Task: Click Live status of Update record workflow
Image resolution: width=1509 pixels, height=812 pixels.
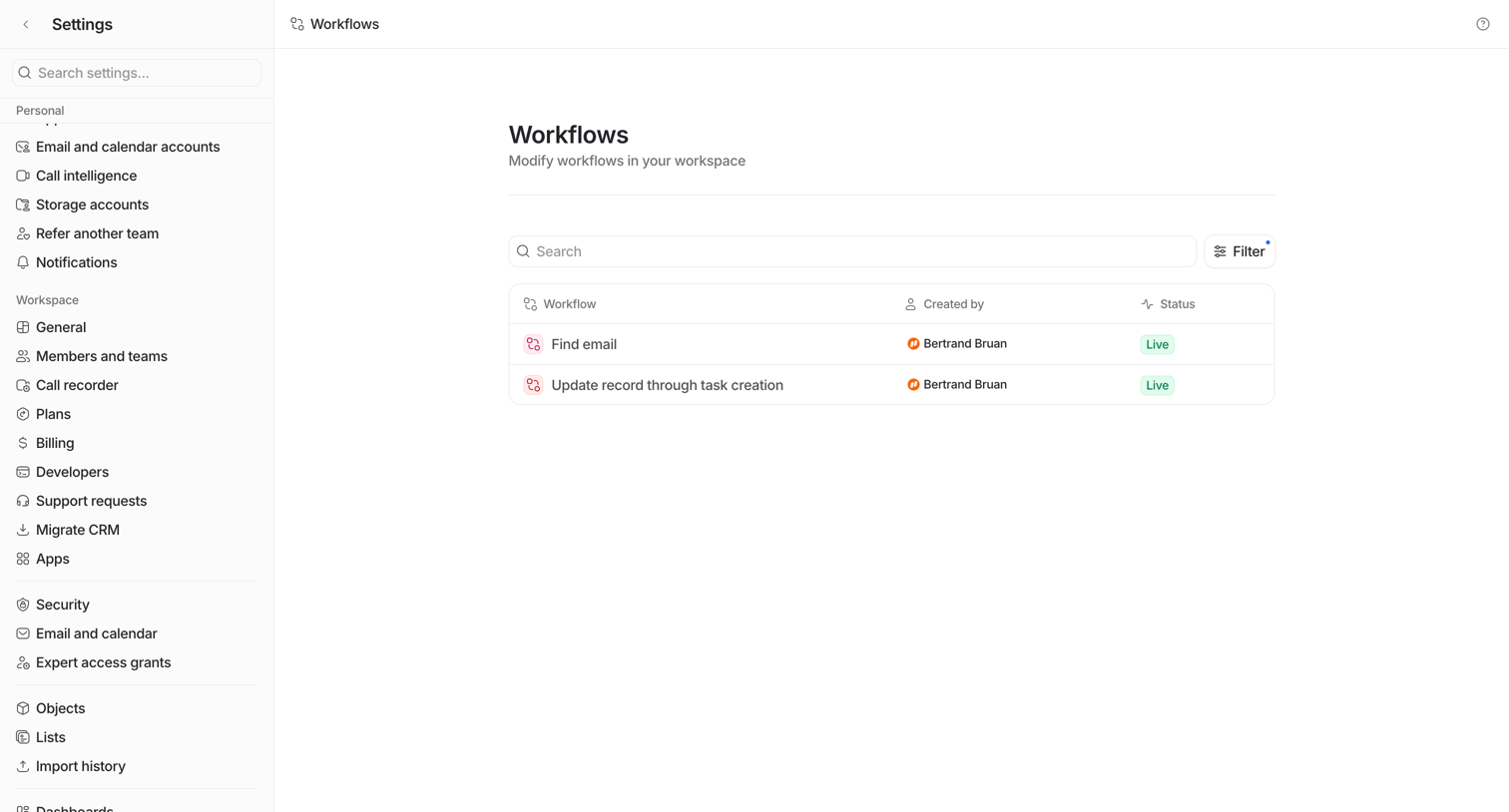Action: [1157, 385]
